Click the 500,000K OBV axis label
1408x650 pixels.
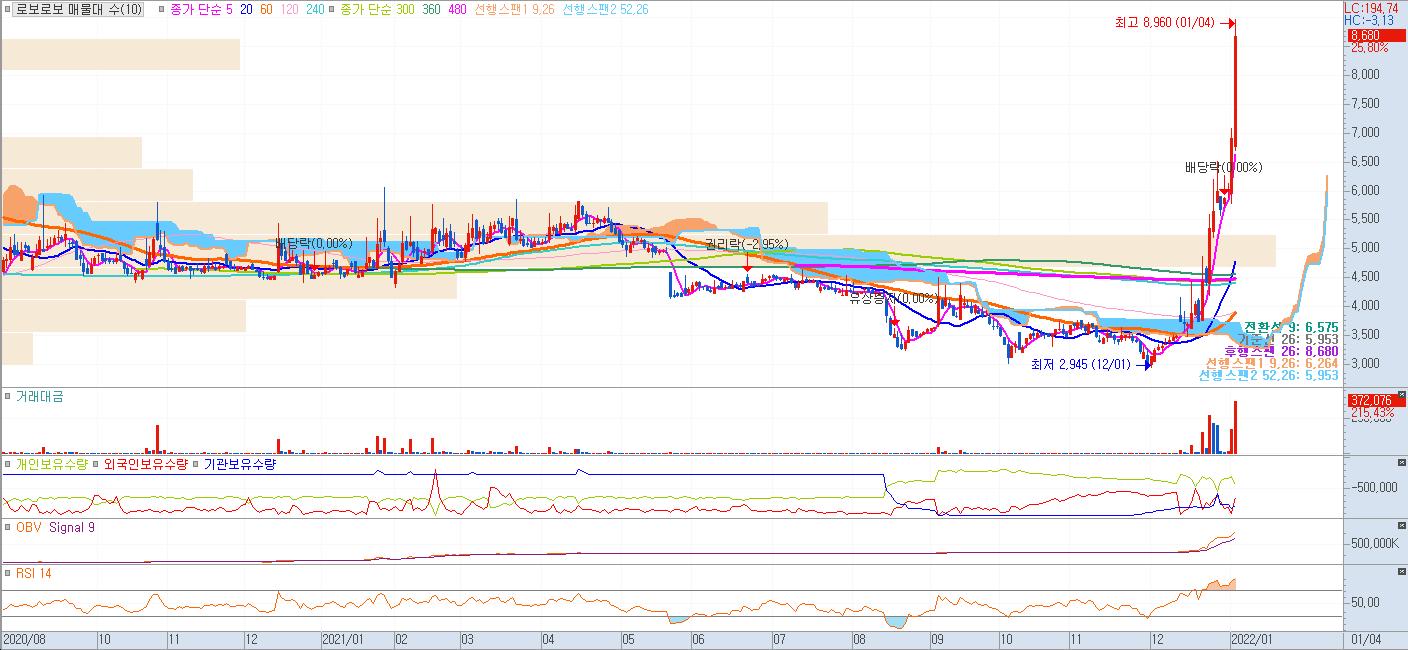pos(1373,544)
